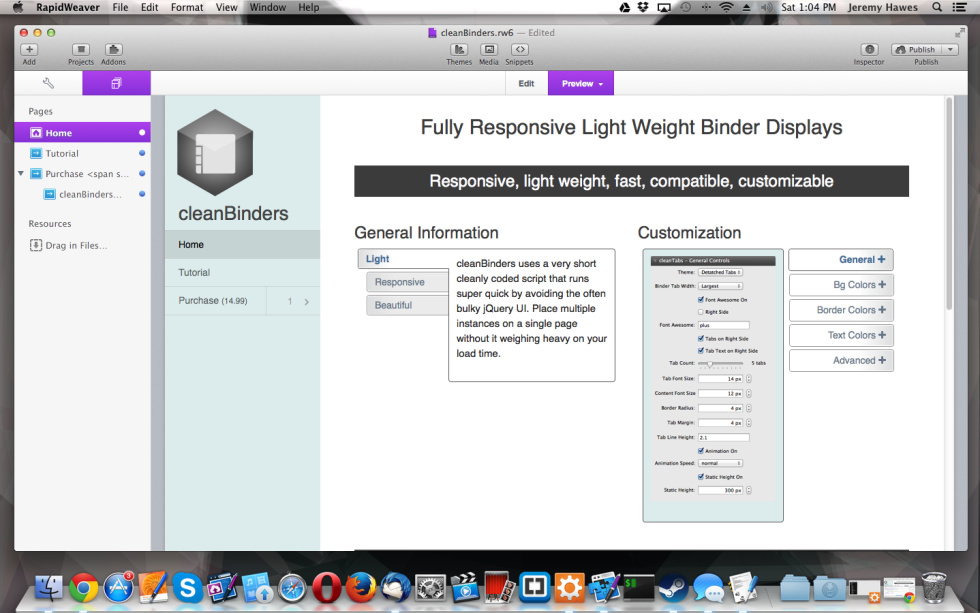
Task: Toggle the Right Side checkbox
Action: (x=701, y=312)
